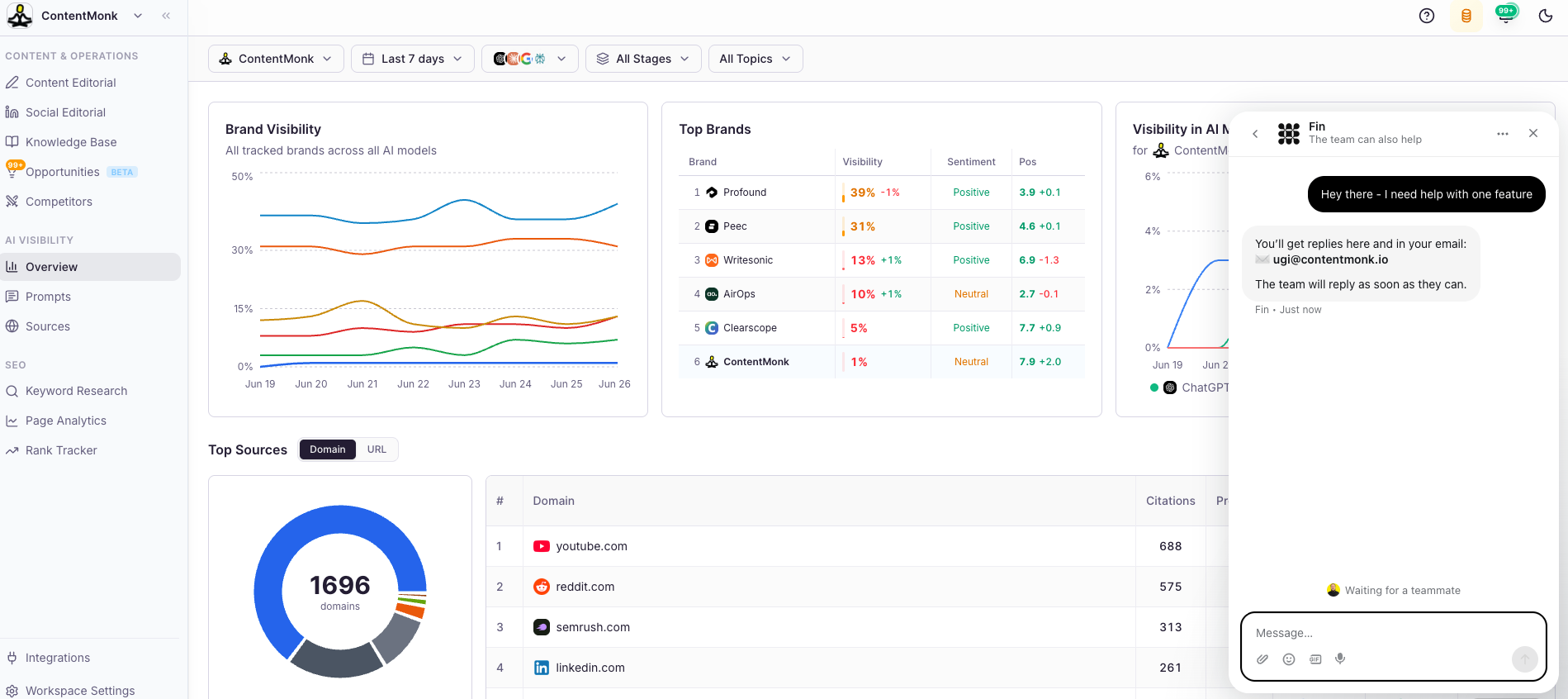Image resolution: width=1568 pixels, height=699 pixels.
Task: Click the YouTube favicon icon
Action: 542,546
